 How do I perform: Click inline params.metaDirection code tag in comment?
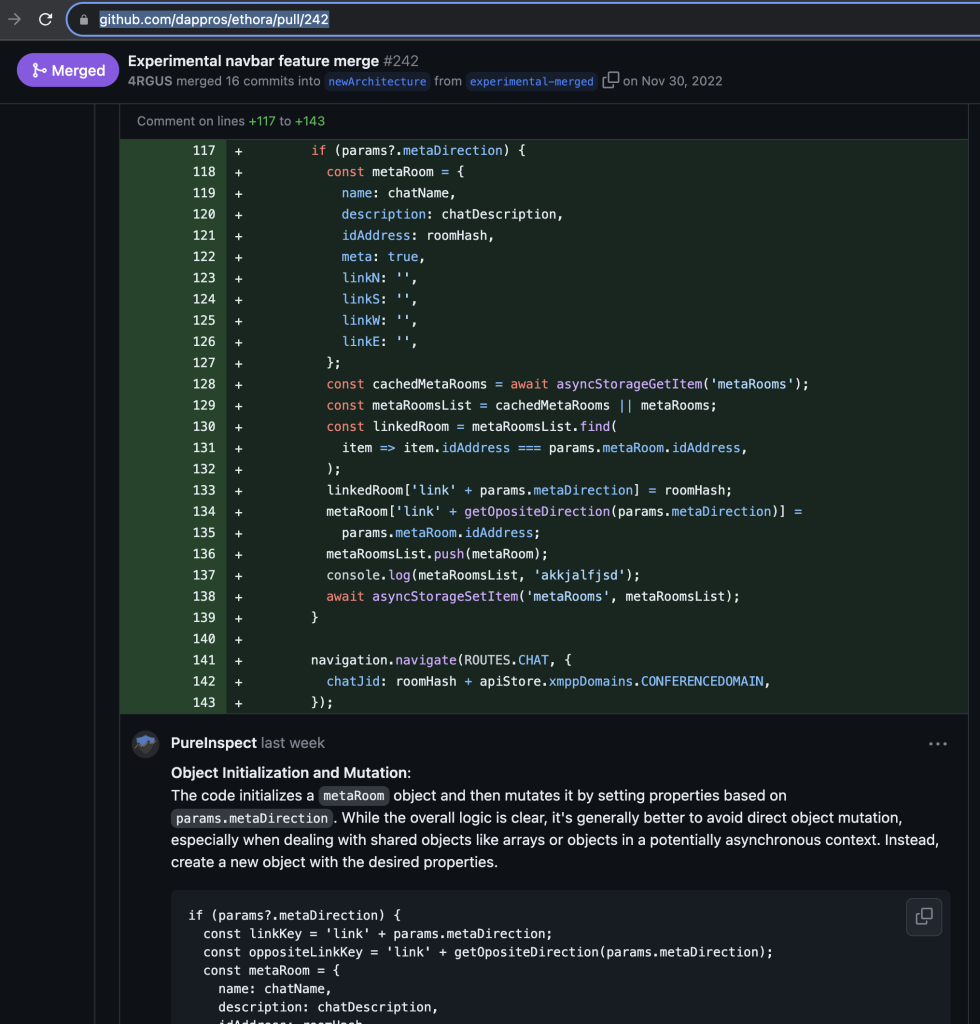pyautogui.click(x=252, y=818)
